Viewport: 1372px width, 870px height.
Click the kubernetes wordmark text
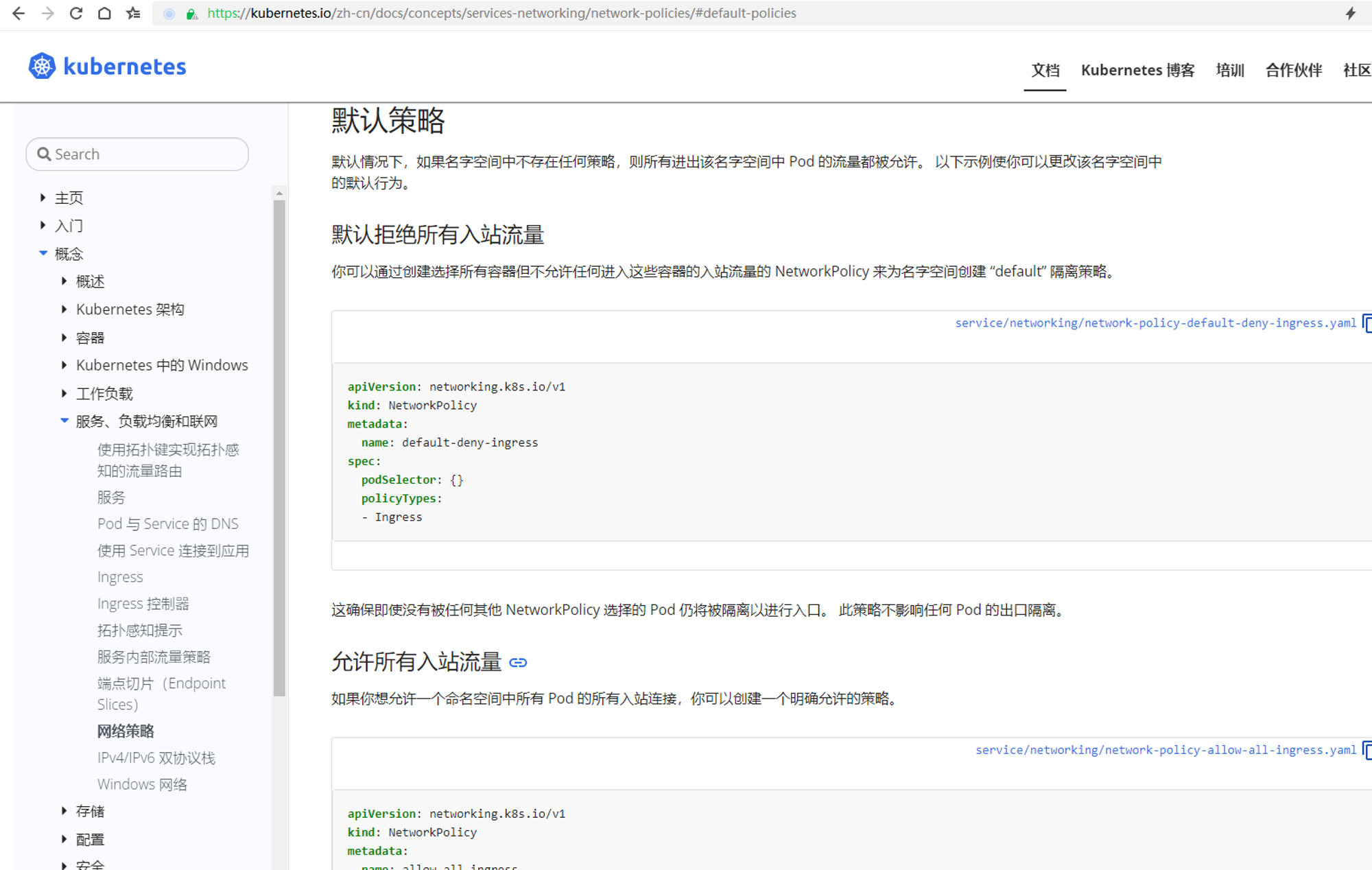(125, 67)
